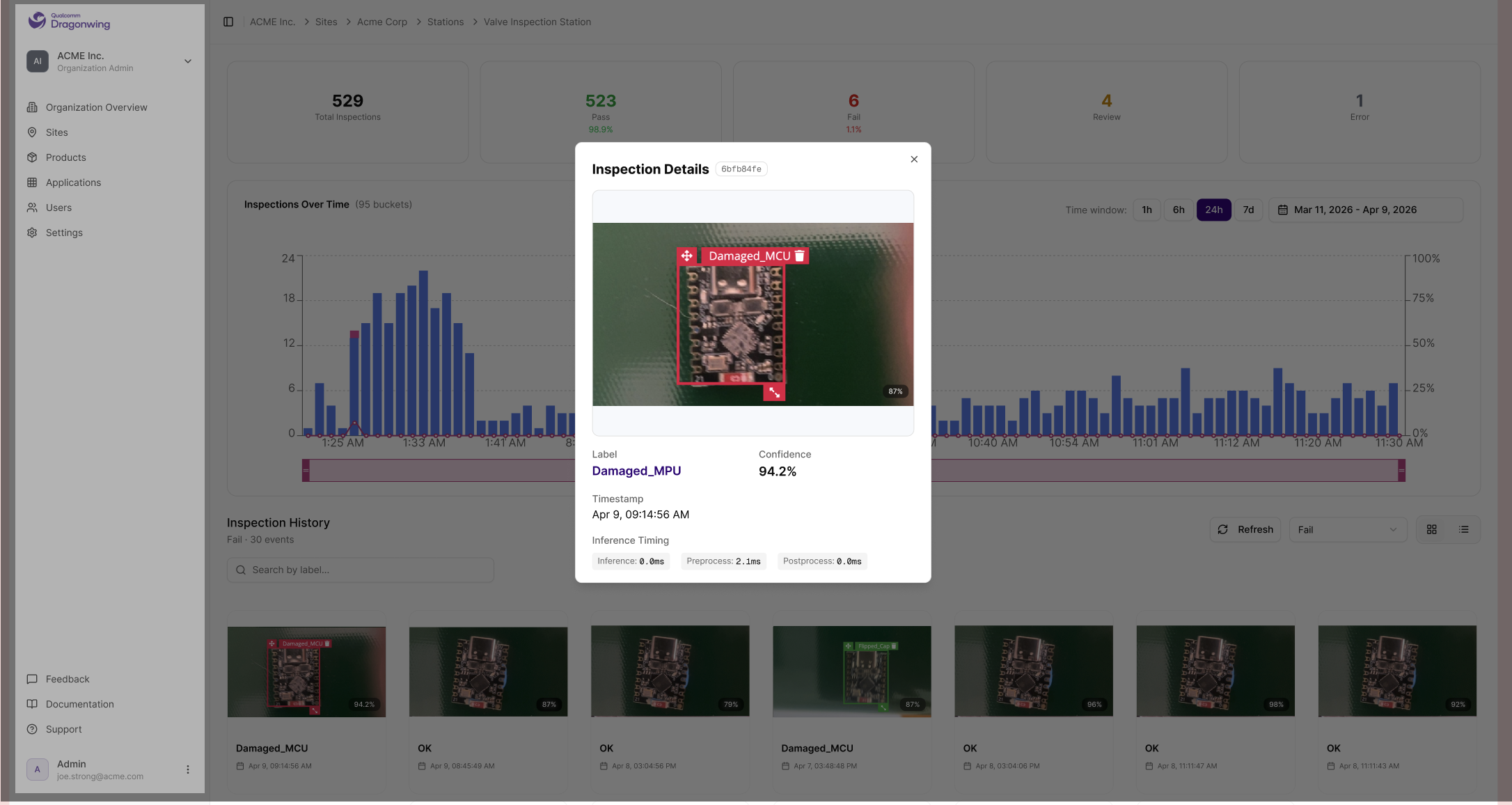Click the resize handle of the bounding box
Image resolution: width=1512 pixels, height=805 pixels.
774,393
